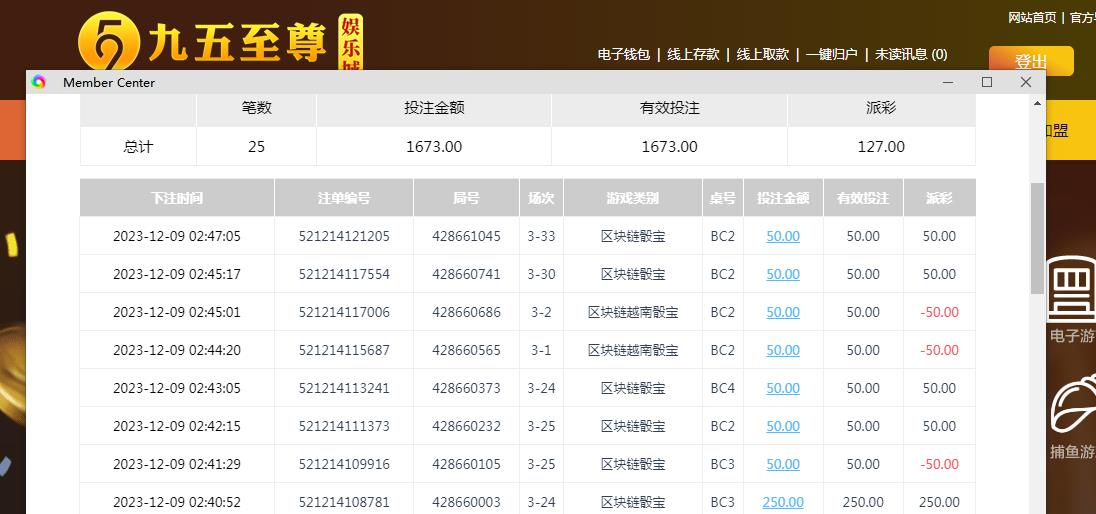
Task: Click the 桌号 column header
Action: [723, 198]
